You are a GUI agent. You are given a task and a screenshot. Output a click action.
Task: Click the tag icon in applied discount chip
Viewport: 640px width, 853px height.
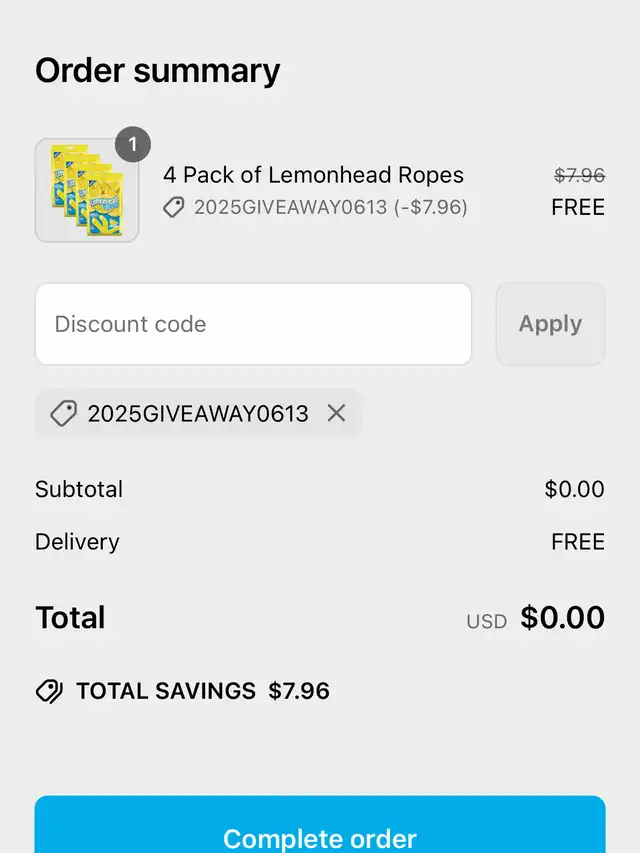pyautogui.click(x=63, y=413)
